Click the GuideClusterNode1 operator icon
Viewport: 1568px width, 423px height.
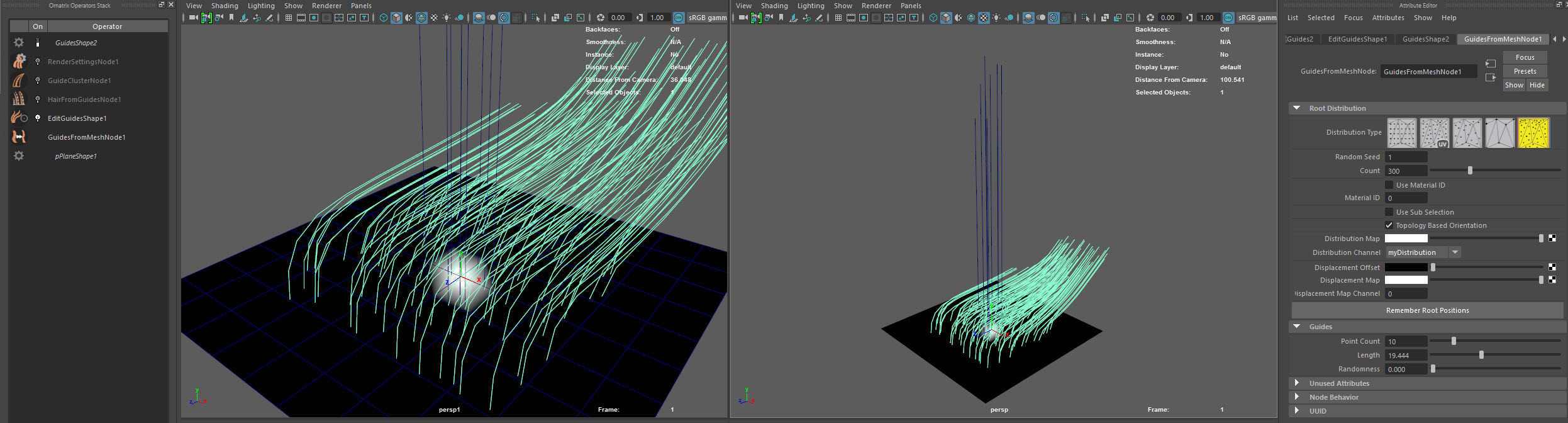coord(19,80)
